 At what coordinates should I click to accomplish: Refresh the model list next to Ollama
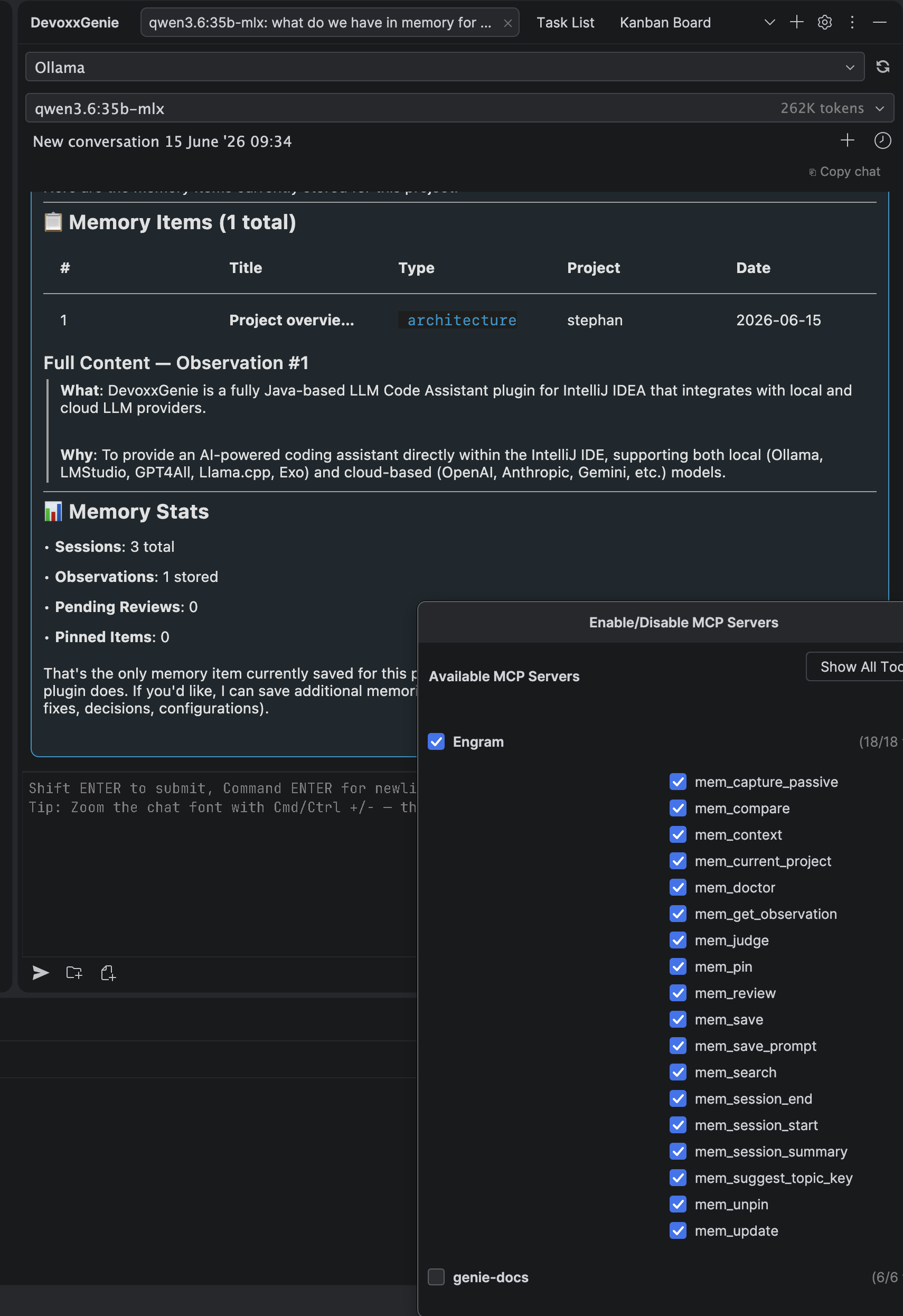882,67
